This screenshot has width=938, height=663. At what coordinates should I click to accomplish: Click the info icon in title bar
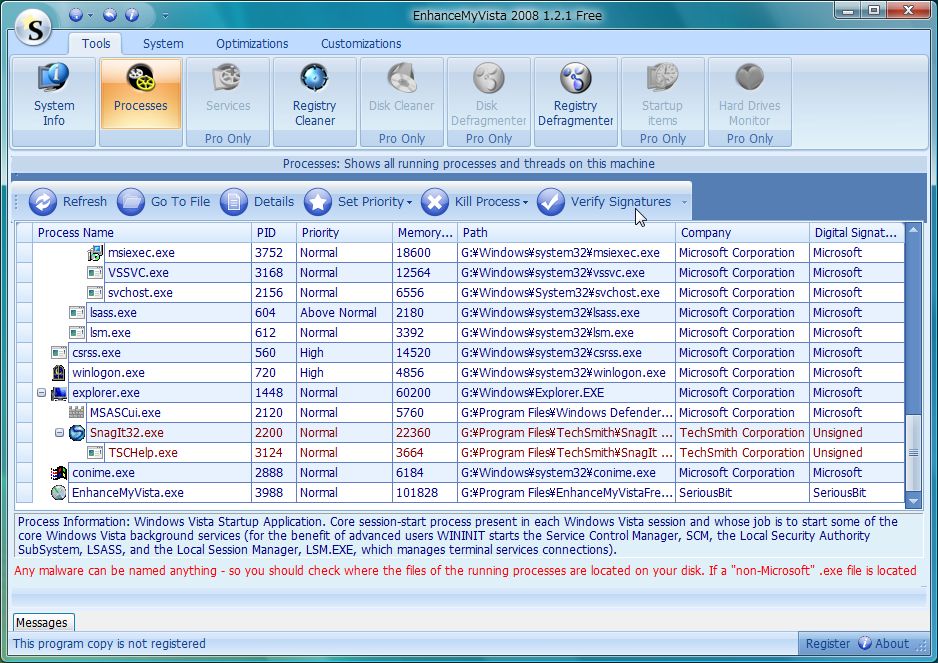coord(132,15)
